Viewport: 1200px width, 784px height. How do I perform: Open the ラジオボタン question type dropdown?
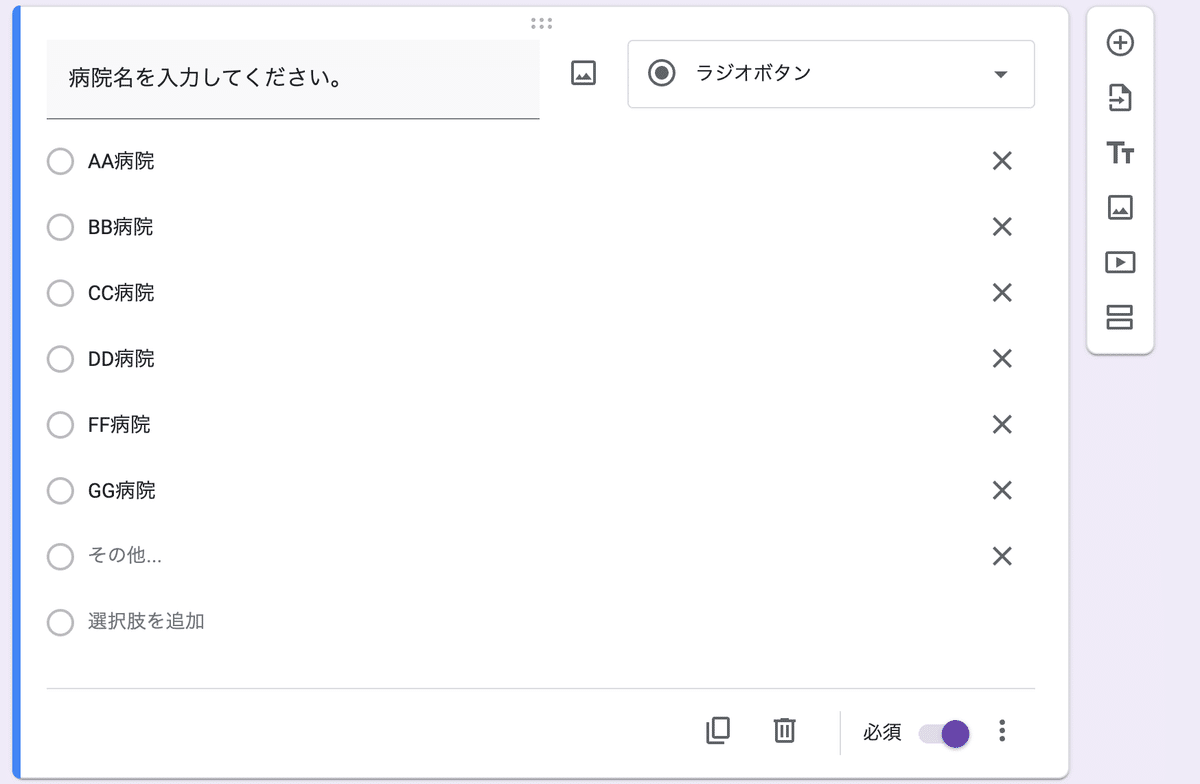click(830, 74)
